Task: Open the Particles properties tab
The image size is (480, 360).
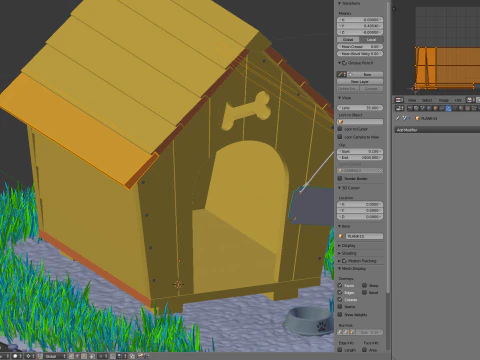Action: coord(474,108)
